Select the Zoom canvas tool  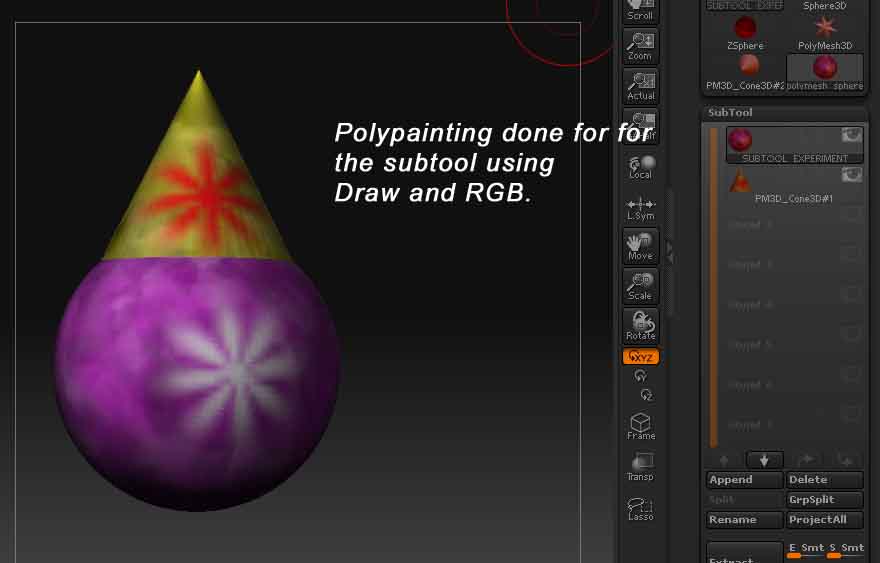click(x=640, y=46)
